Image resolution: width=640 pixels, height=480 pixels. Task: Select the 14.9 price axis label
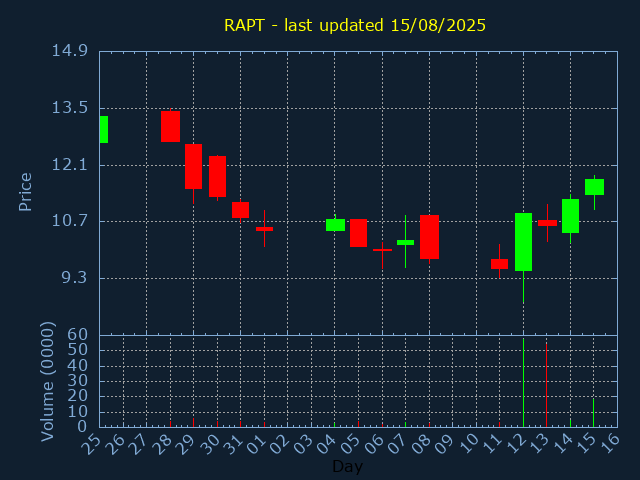pyautogui.click(x=69, y=51)
